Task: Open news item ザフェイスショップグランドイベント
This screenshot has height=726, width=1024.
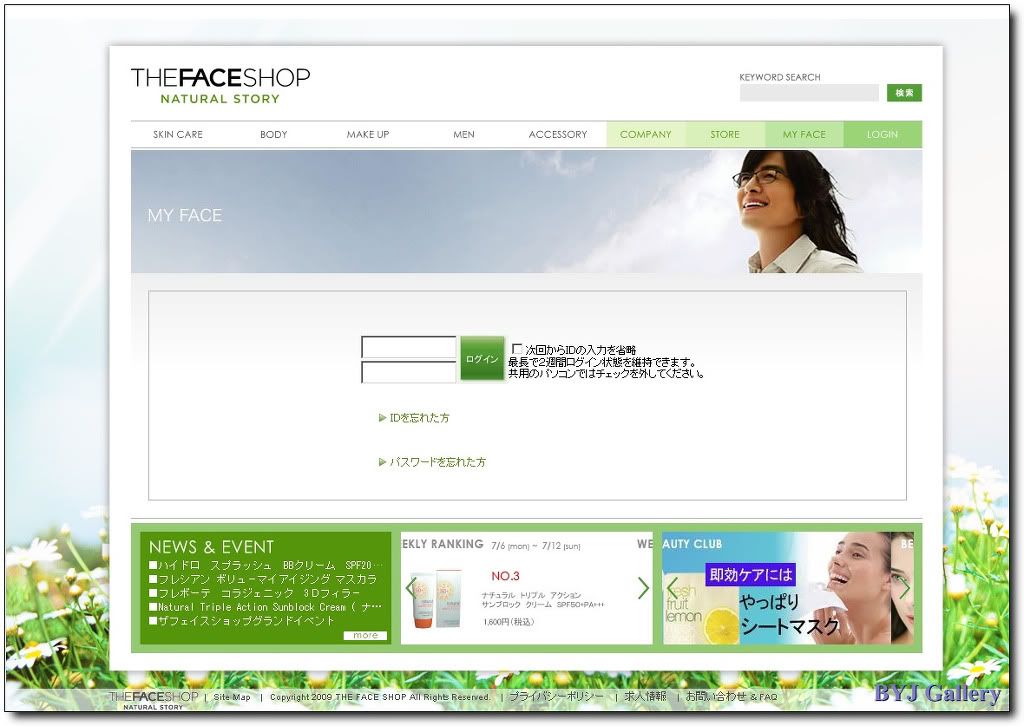Action: tap(242, 620)
